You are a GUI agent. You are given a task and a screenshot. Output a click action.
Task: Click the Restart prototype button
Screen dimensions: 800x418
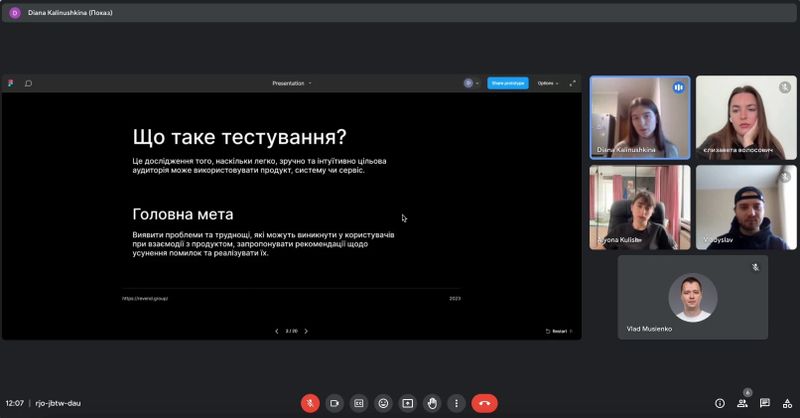click(x=558, y=331)
